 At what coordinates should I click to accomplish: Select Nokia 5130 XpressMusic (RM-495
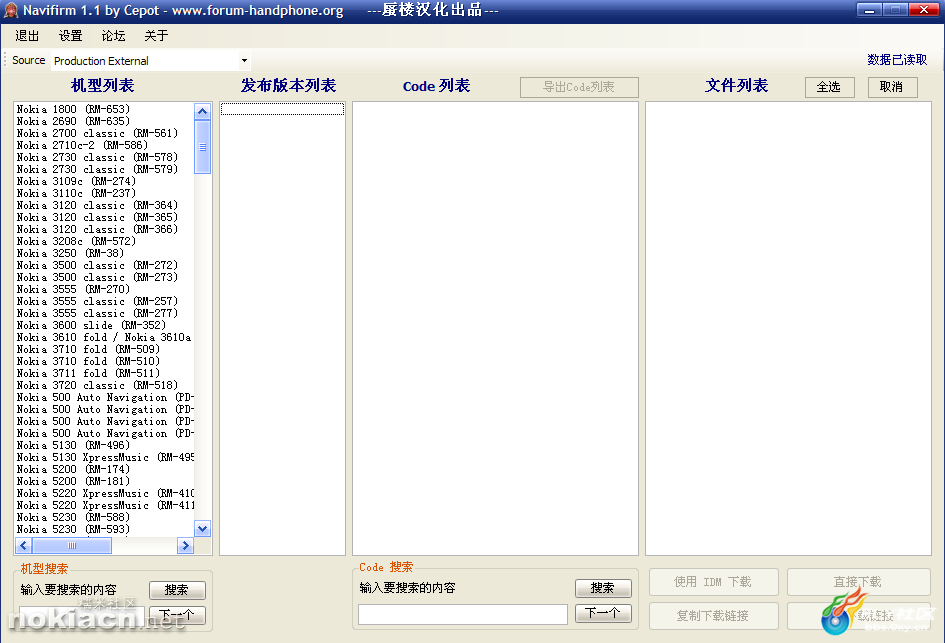coord(105,457)
